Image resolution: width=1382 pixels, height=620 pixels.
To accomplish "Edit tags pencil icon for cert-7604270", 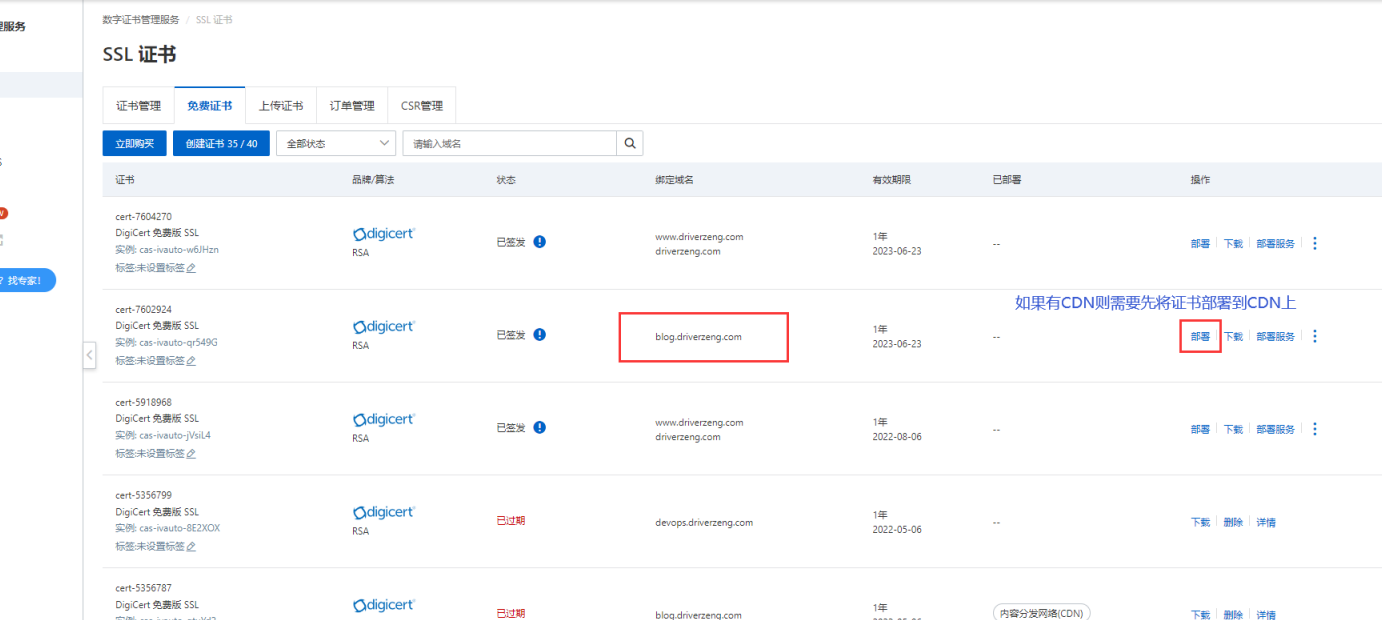I will (x=191, y=268).
